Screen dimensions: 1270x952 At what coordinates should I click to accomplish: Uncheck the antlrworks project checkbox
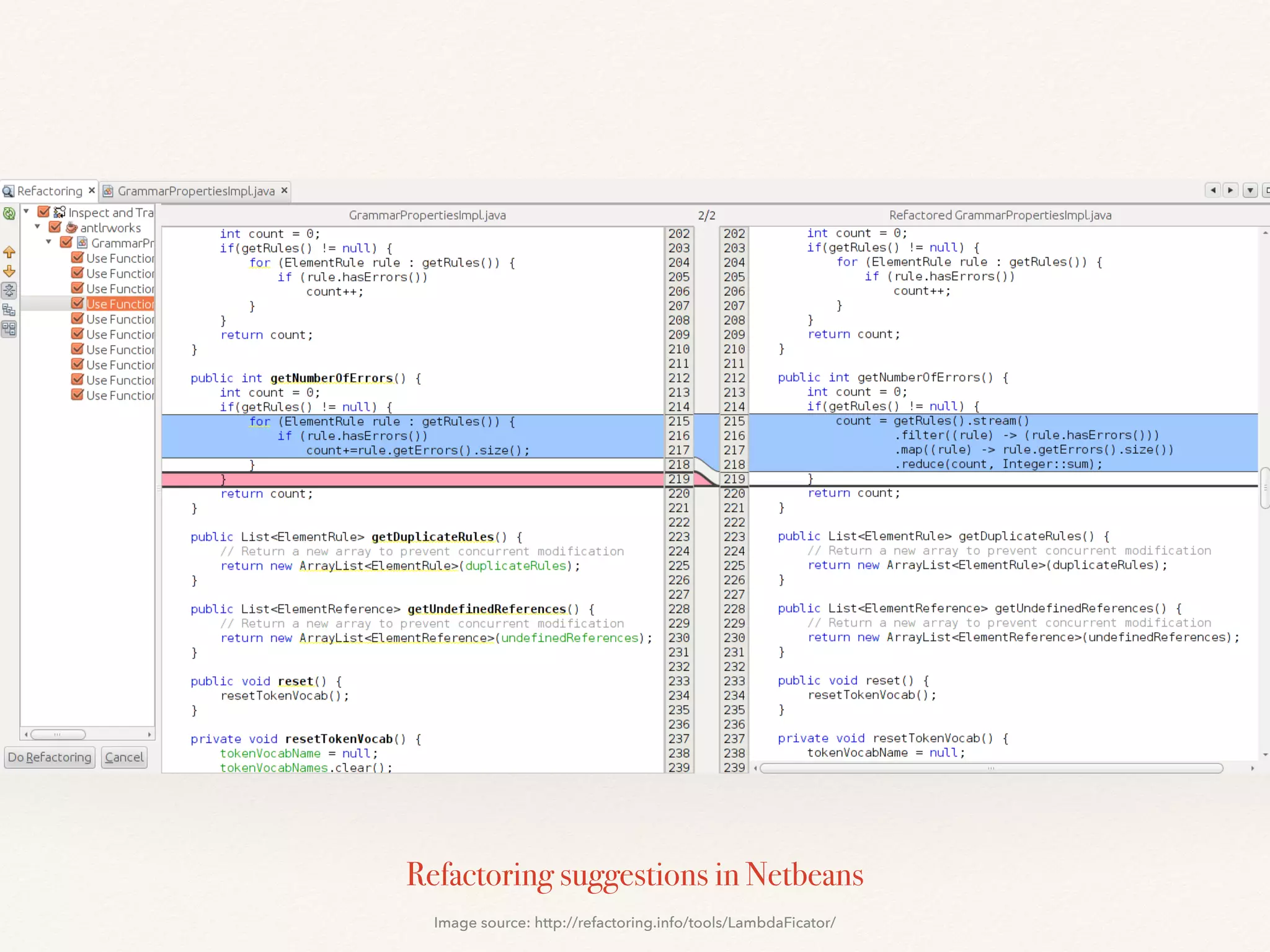(x=55, y=227)
